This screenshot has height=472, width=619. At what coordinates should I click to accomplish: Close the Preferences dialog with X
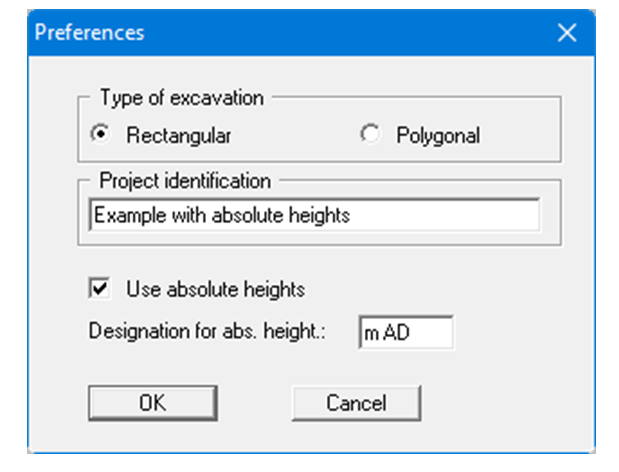(x=567, y=32)
